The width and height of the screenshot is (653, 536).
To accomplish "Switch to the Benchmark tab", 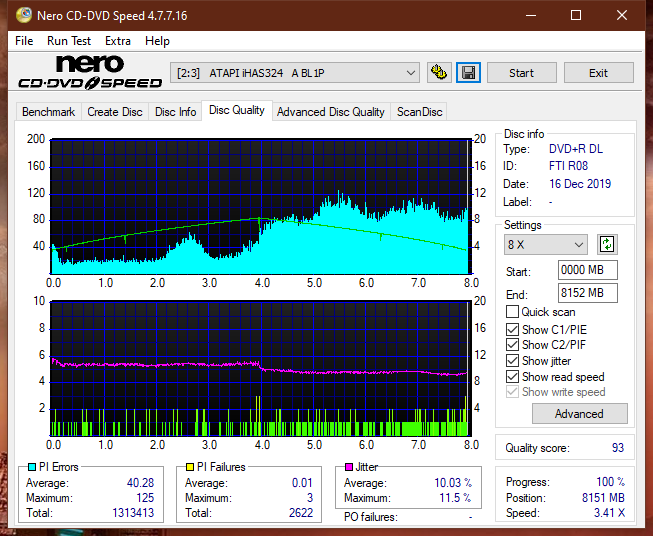I will (48, 112).
